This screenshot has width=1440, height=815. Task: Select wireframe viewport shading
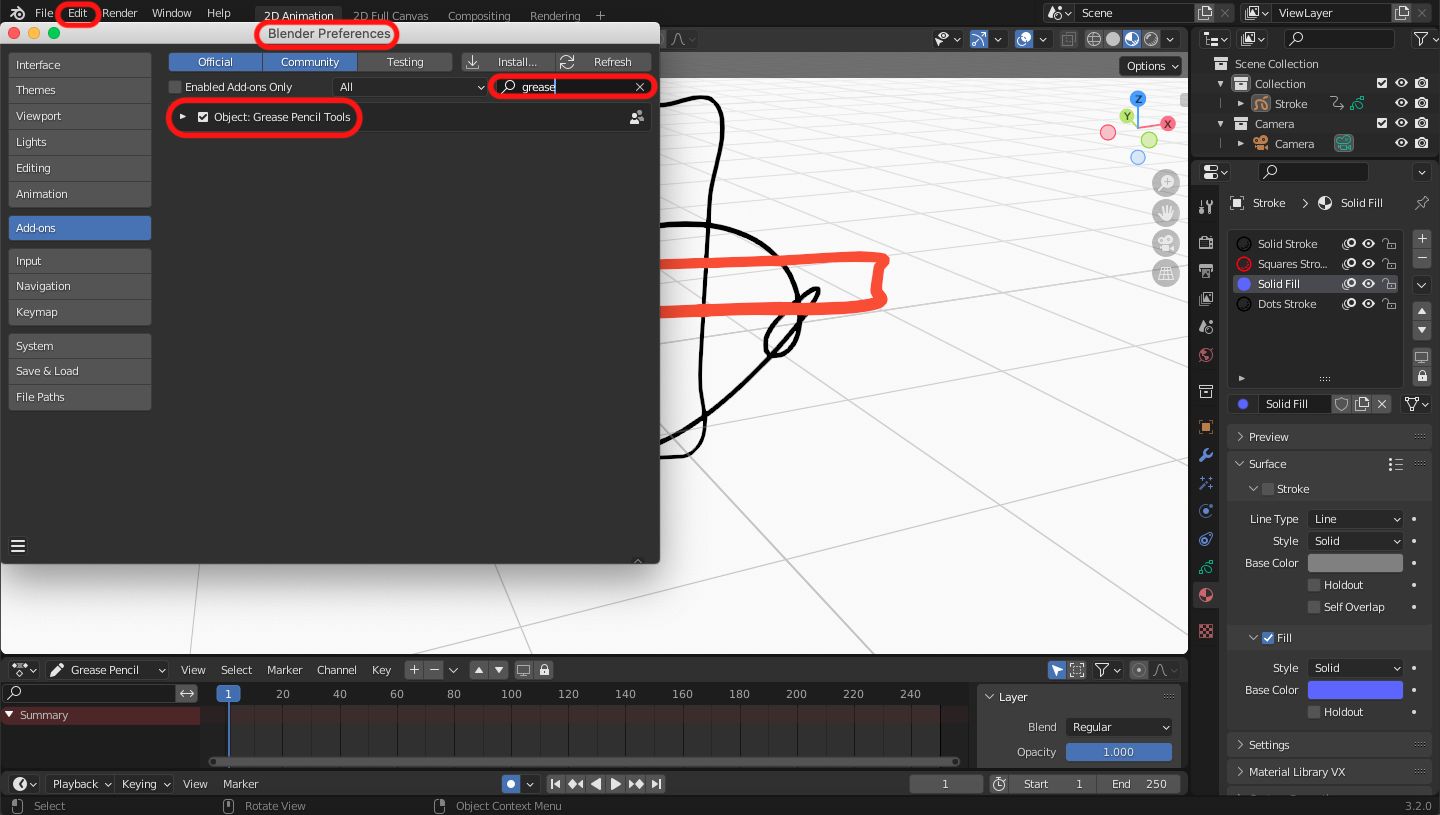pyautogui.click(x=1094, y=39)
